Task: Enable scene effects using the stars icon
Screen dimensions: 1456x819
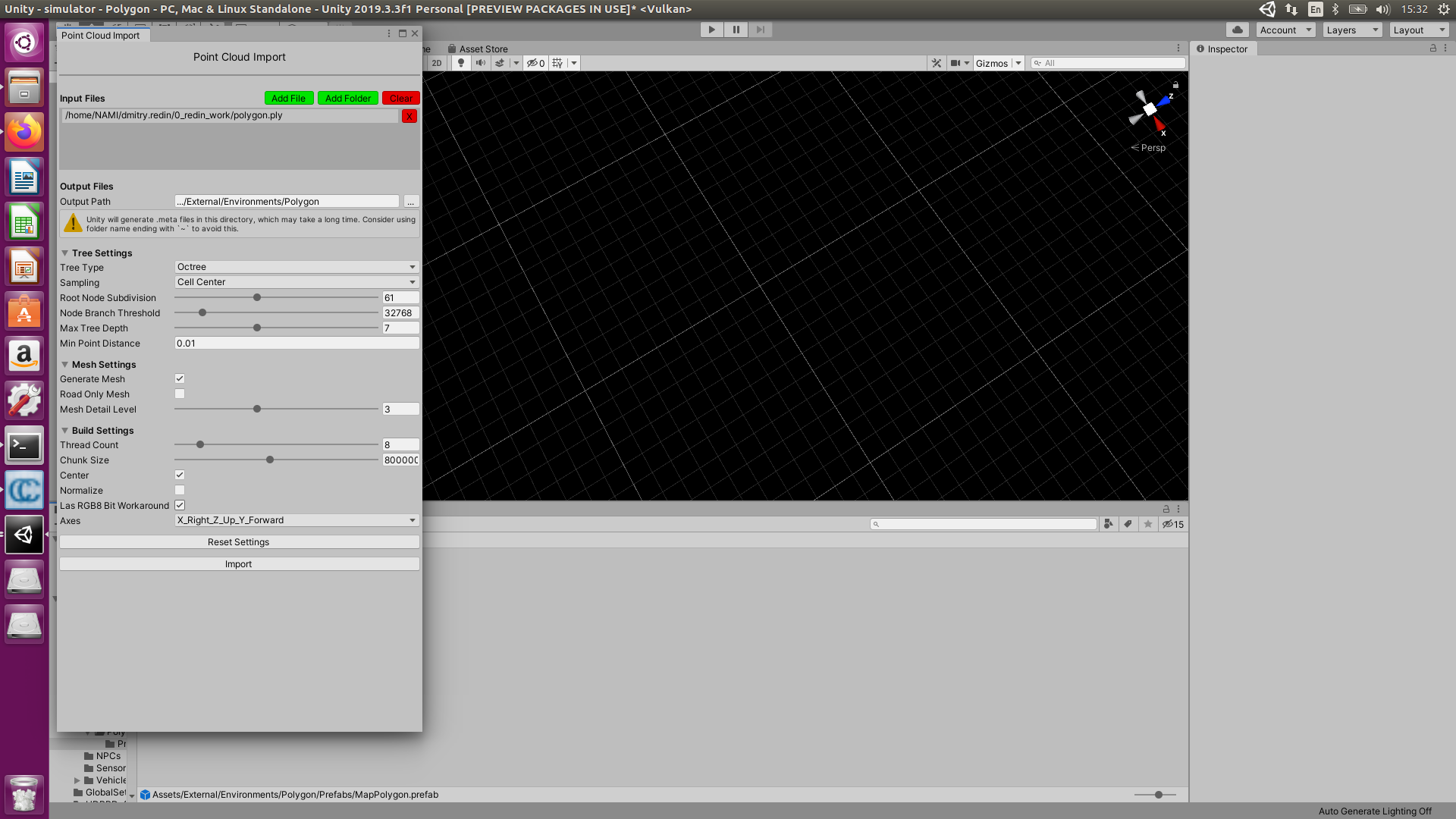Action: (x=500, y=63)
